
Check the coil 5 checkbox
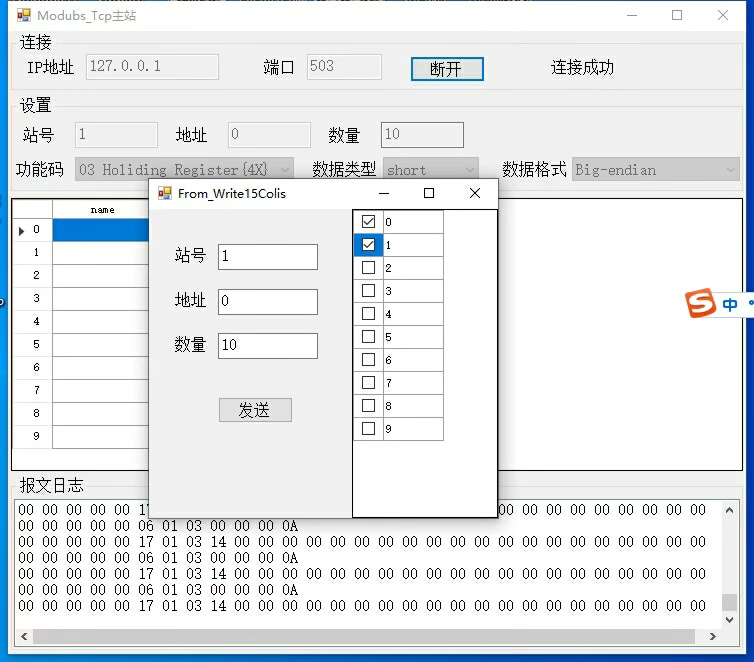(x=368, y=337)
